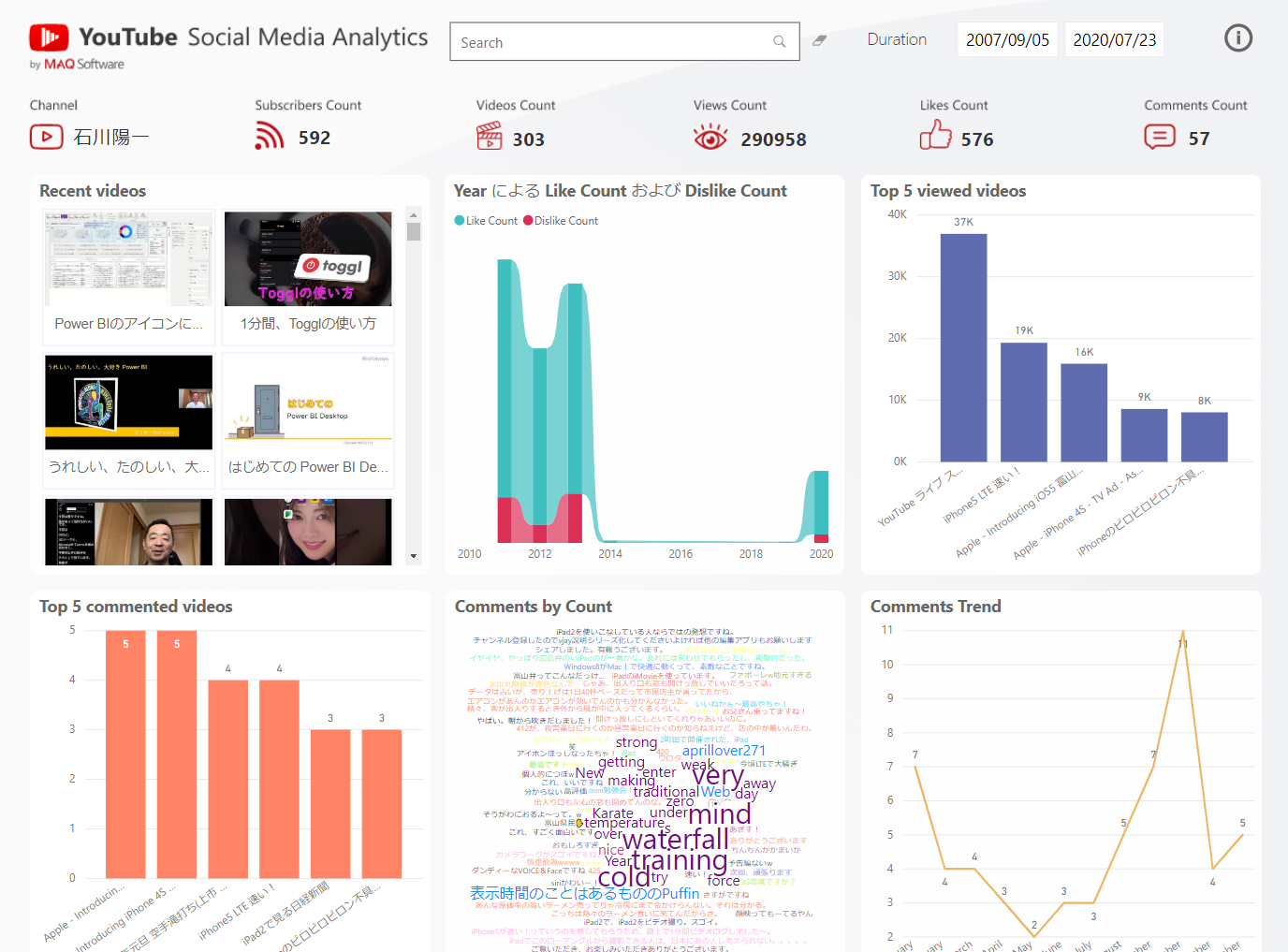This screenshot has height=952, width=1288.
Task: Focus the Search input field
Action: click(x=624, y=41)
